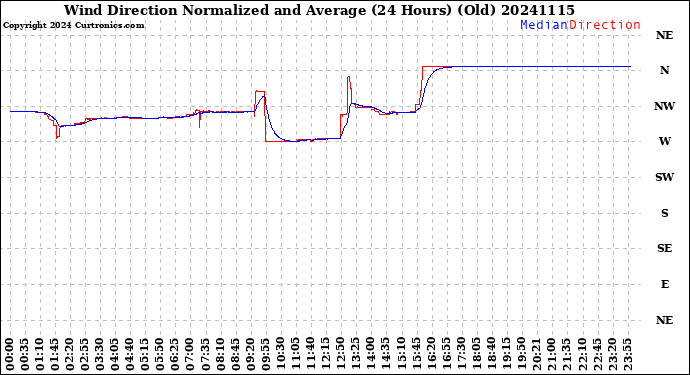This screenshot has width=690, height=375.
Task: Click the 17:30 time axis label
Action: pos(461,355)
